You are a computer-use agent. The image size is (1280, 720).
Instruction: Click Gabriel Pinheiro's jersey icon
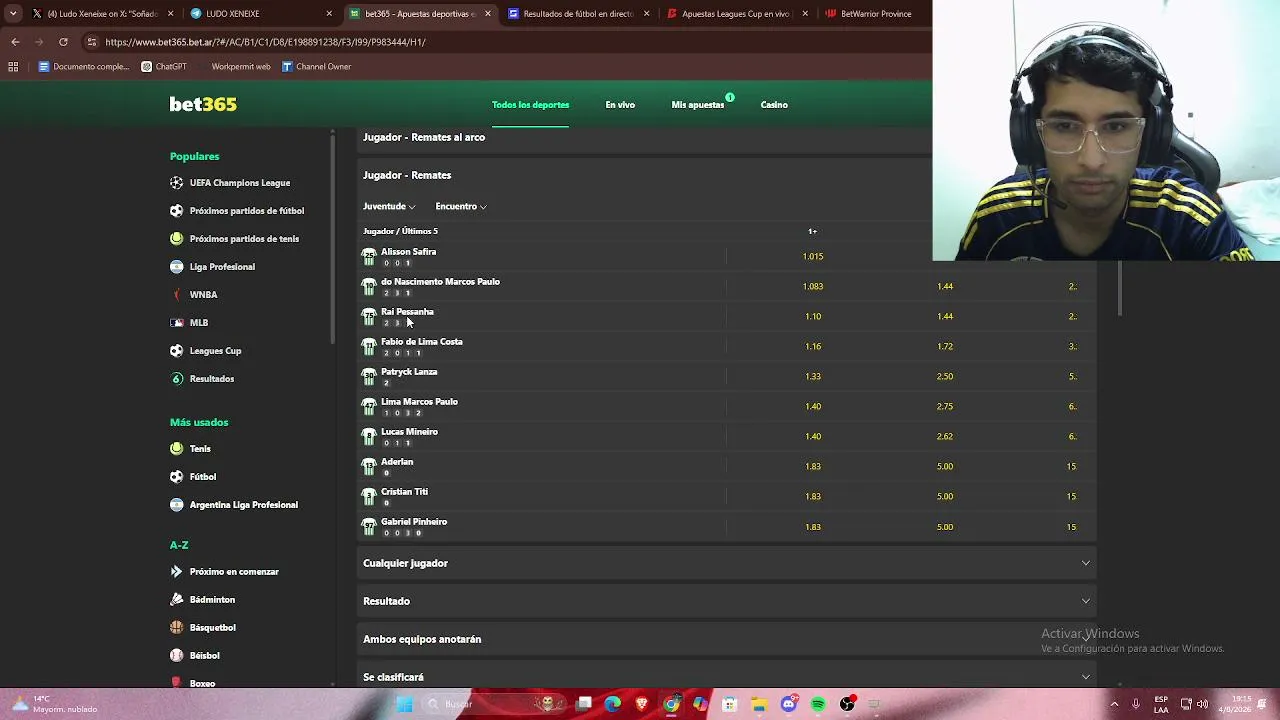[369, 527]
